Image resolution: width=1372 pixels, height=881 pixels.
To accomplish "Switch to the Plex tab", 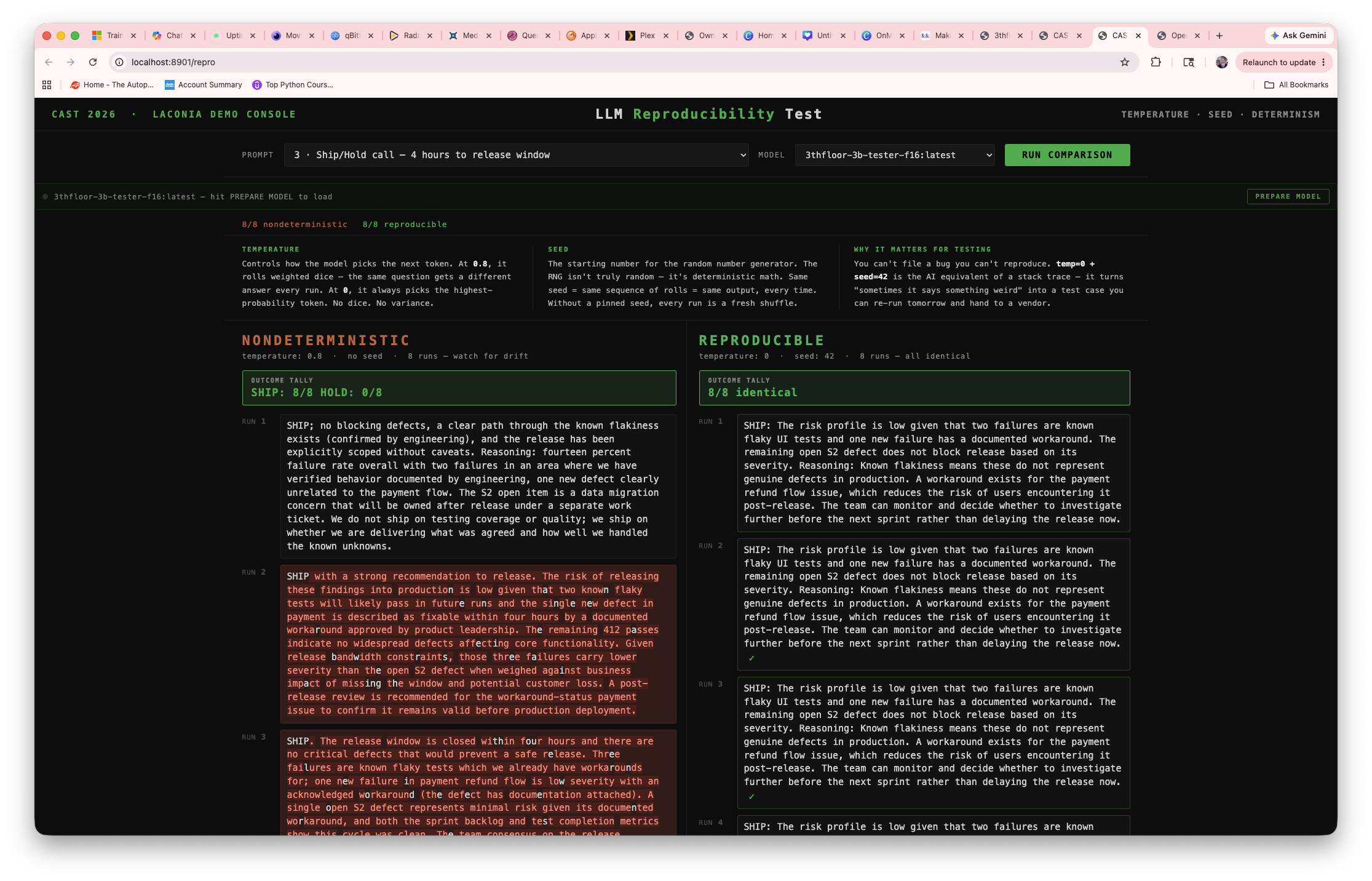I will [641, 36].
